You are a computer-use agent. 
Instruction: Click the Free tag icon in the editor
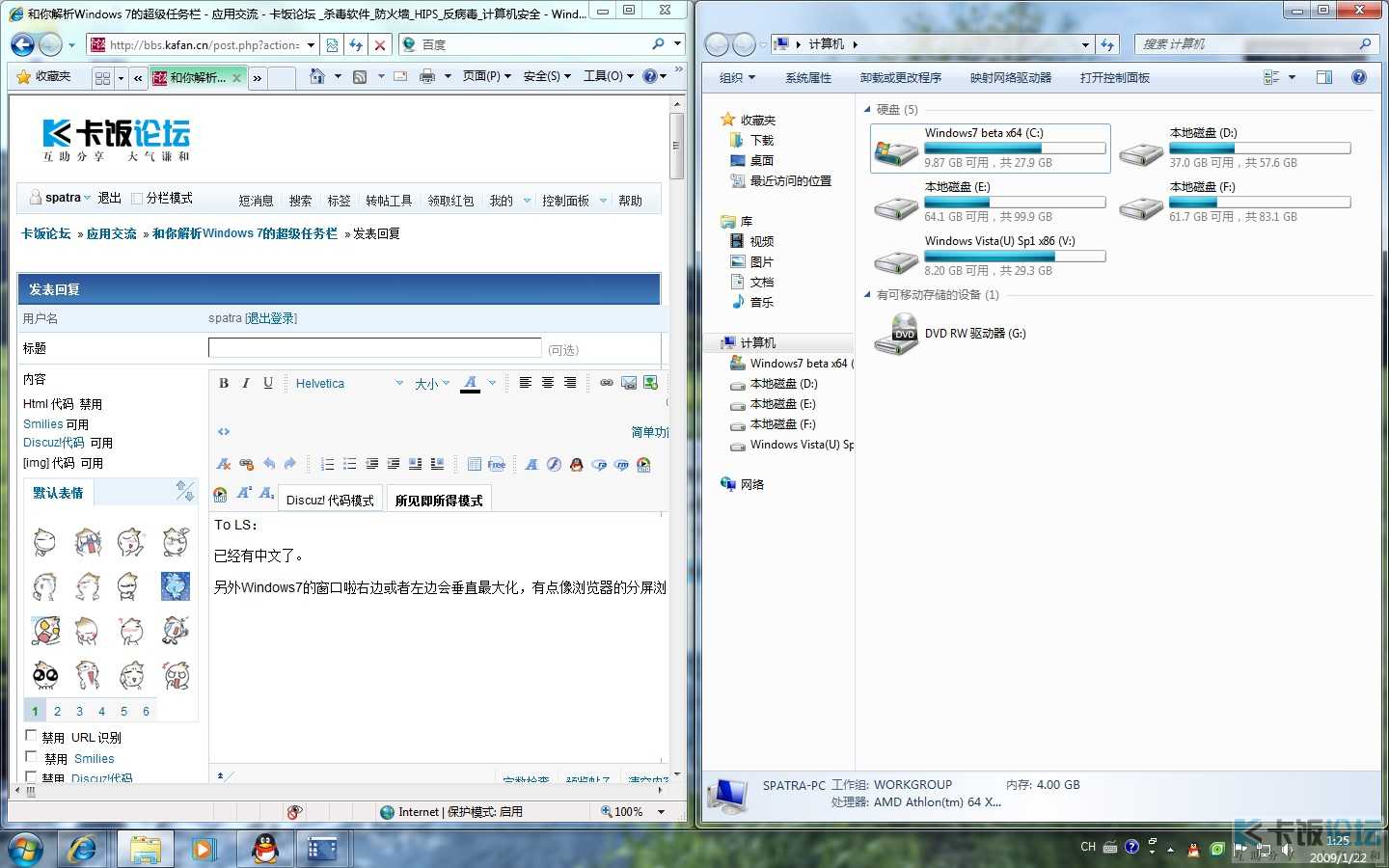(x=497, y=464)
